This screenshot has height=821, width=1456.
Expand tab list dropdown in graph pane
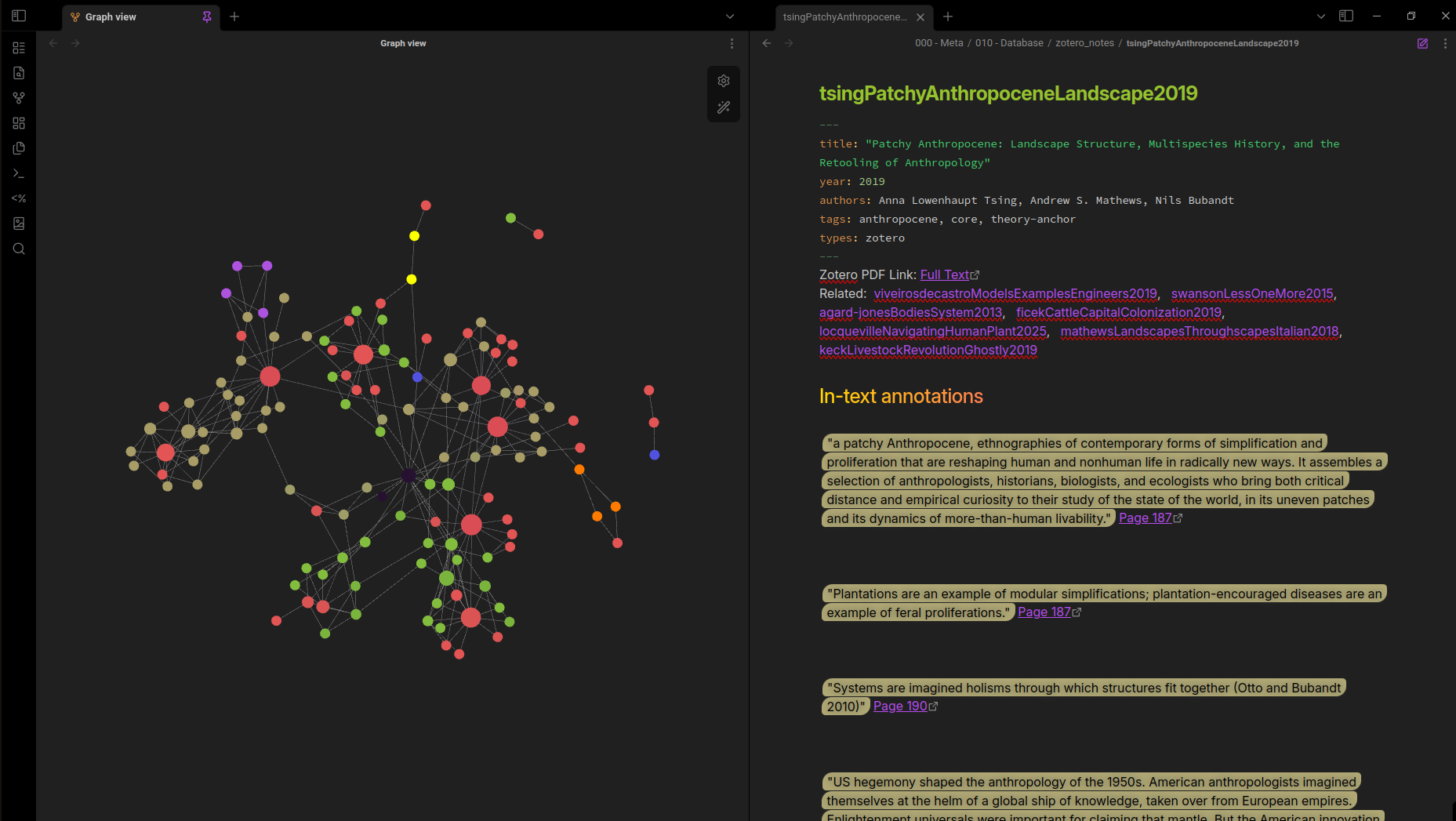[729, 16]
